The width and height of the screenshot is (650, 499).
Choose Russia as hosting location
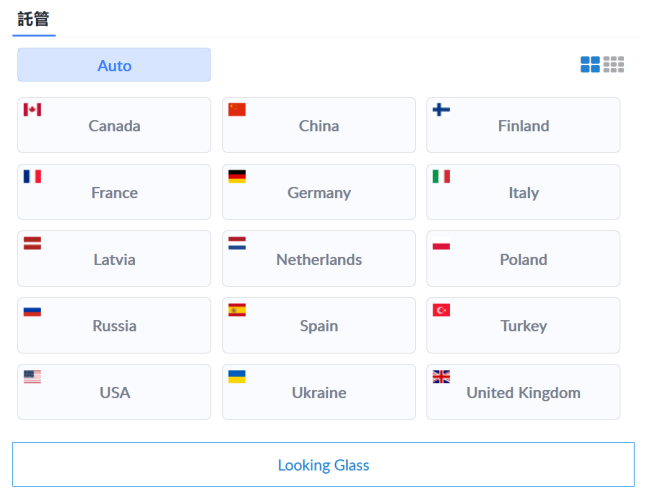pos(114,325)
